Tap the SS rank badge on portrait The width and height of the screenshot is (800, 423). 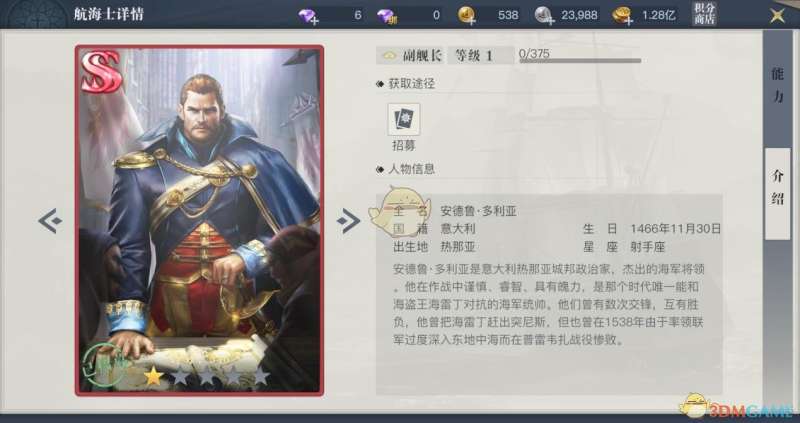point(101,71)
